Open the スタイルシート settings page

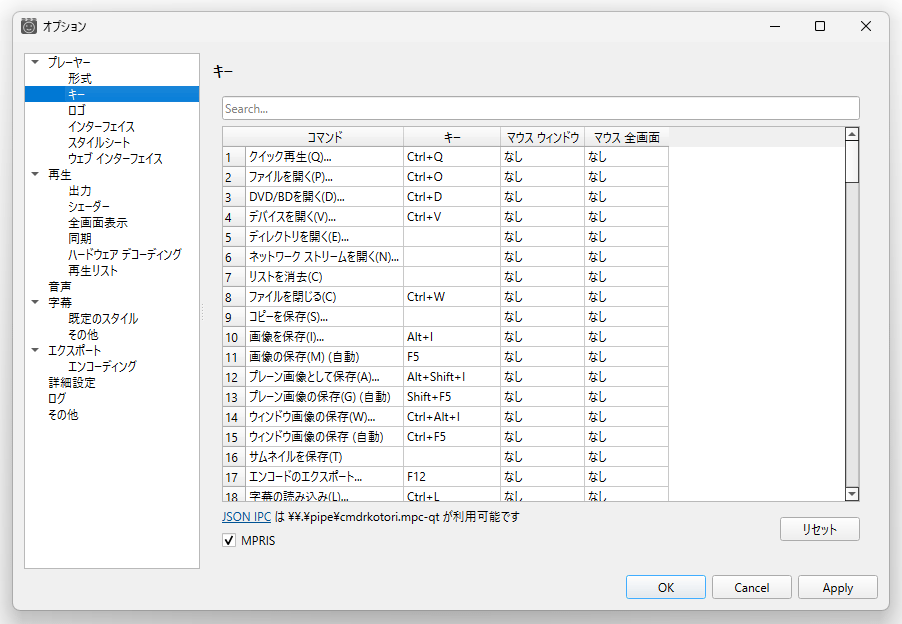99,142
